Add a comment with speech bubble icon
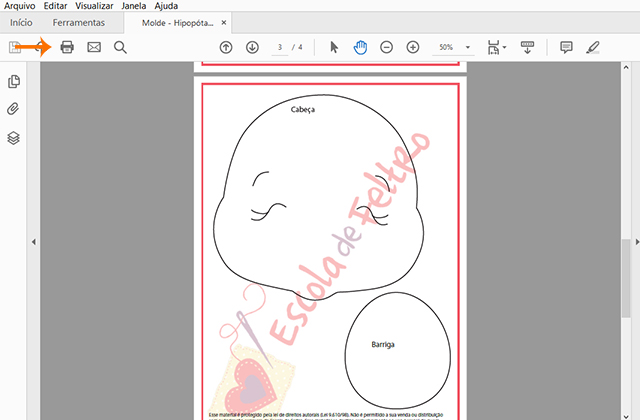640x420 pixels. 566,47
